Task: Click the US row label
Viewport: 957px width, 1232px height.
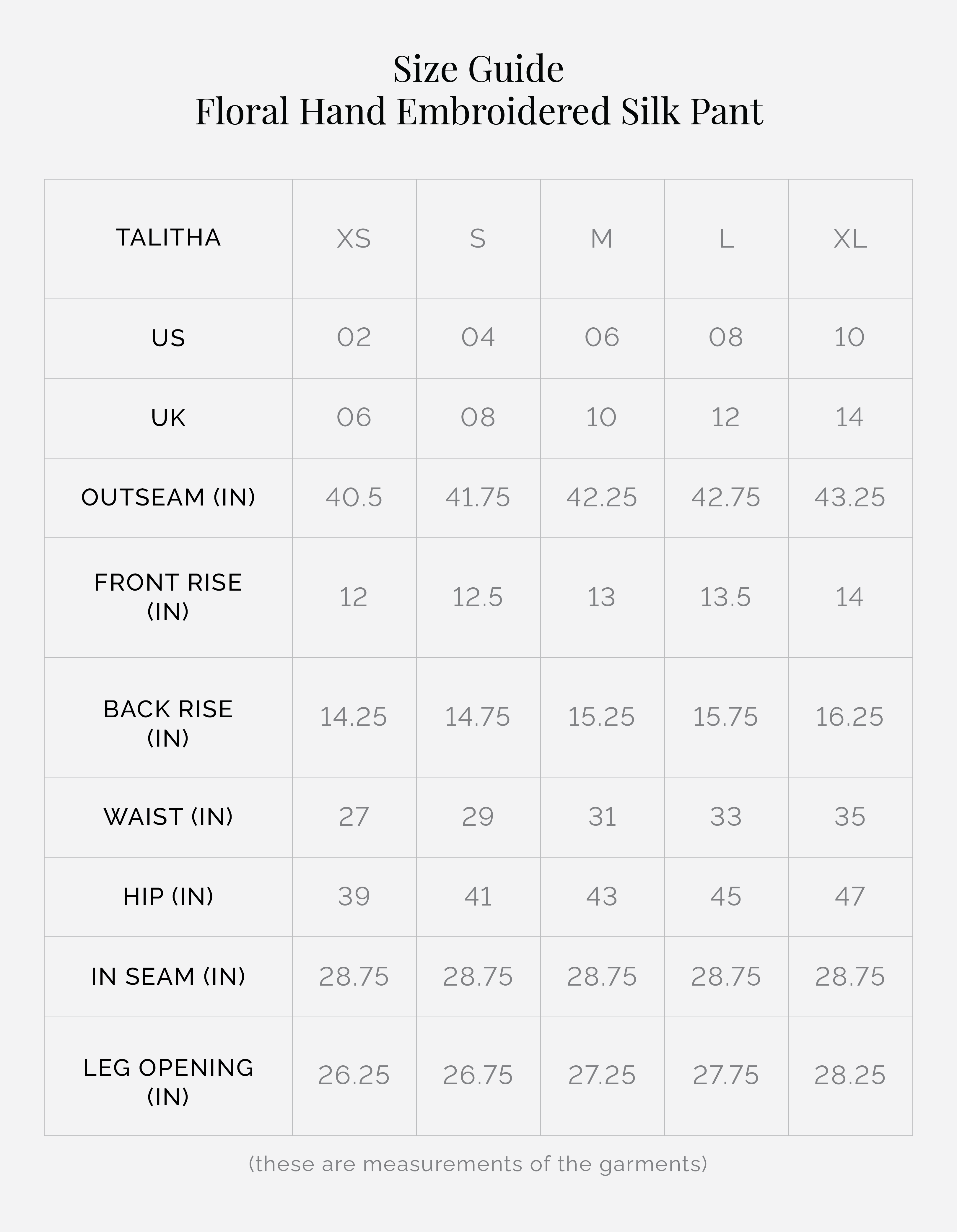Action: pos(168,338)
